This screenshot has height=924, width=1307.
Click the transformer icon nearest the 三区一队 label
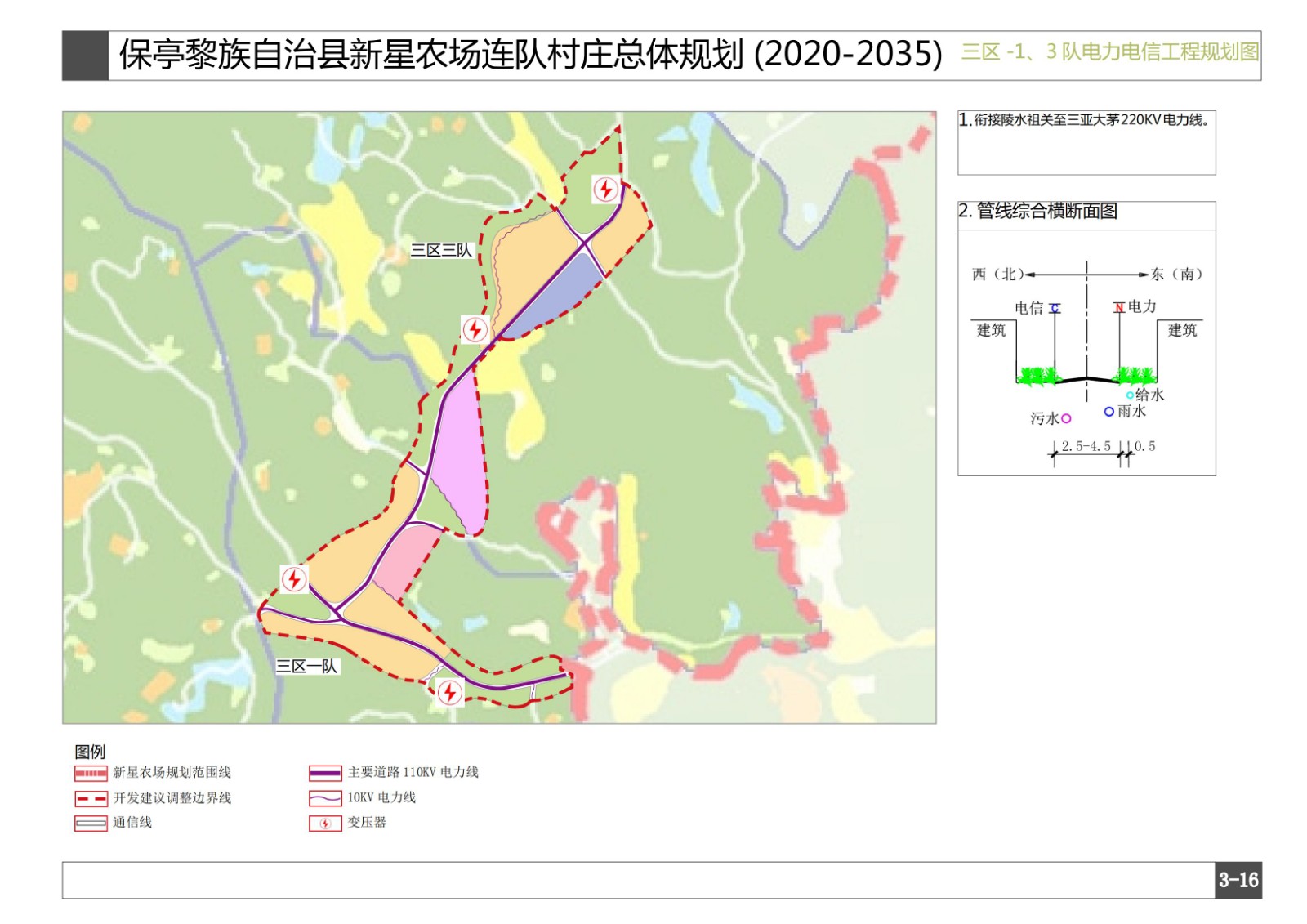coord(294,579)
